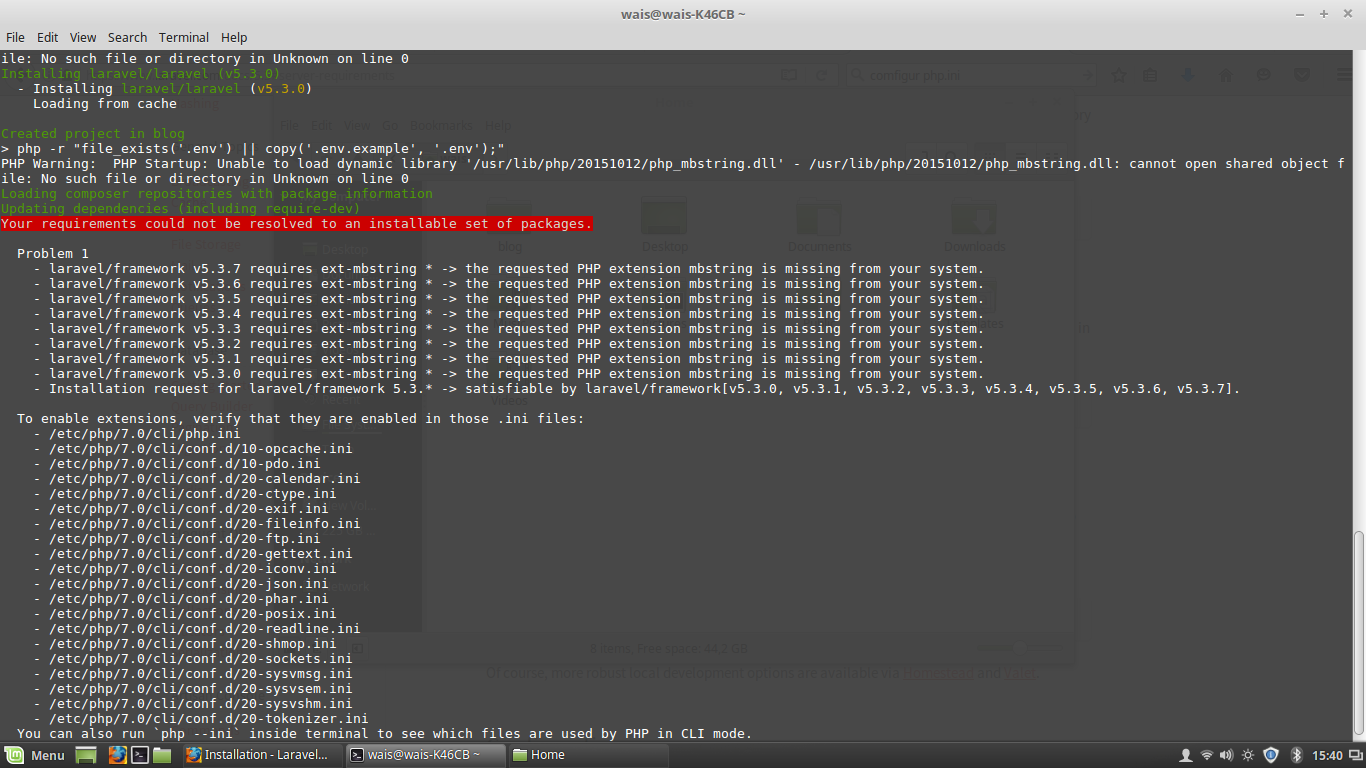
Task: Open the Terminal menu
Action: coord(184,37)
